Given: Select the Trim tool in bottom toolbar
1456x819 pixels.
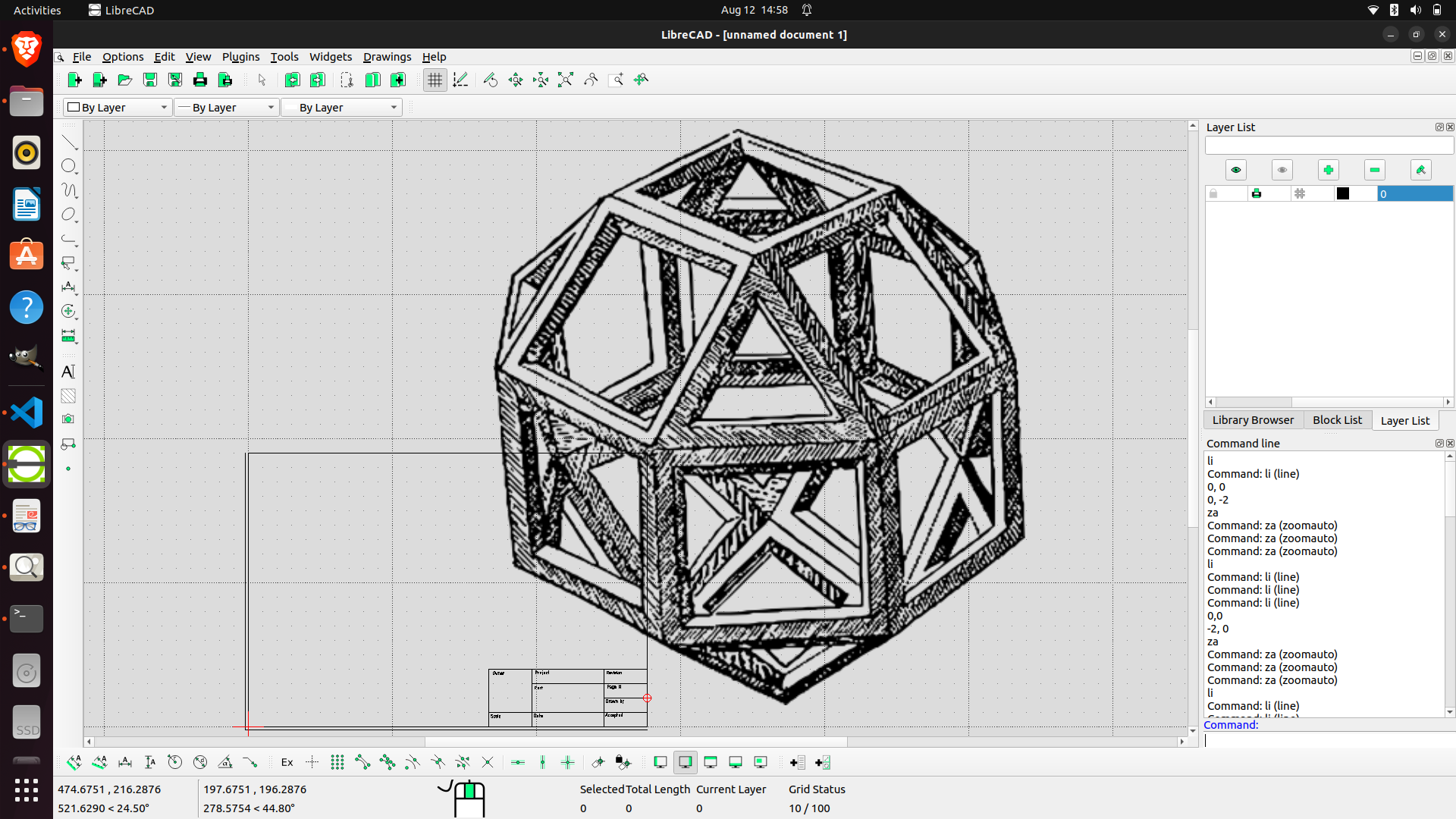Looking at the screenshot, I should pos(412,762).
